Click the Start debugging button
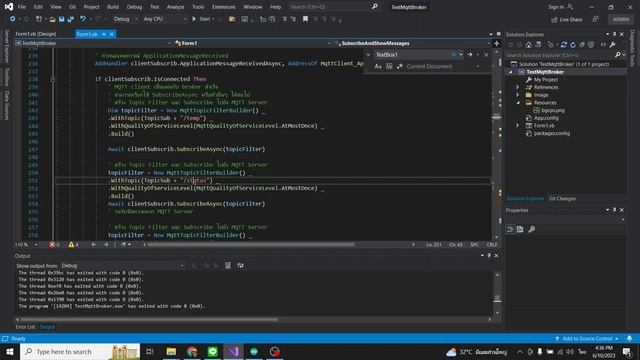The height and width of the screenshot is (360, 640). (203, 19)
